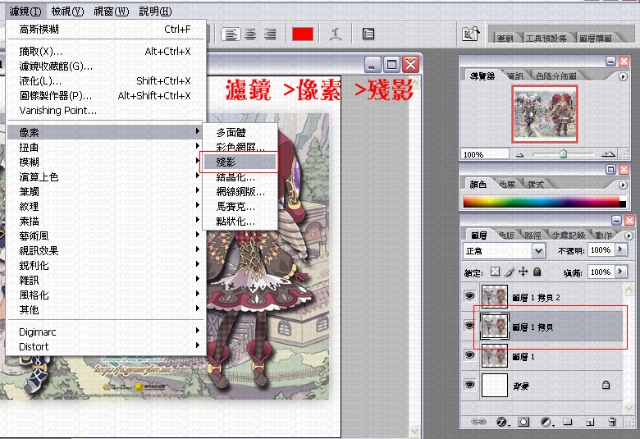Open the new adjustment layer icon
This screenshot has width=640, height=439.
pos(546,422)
